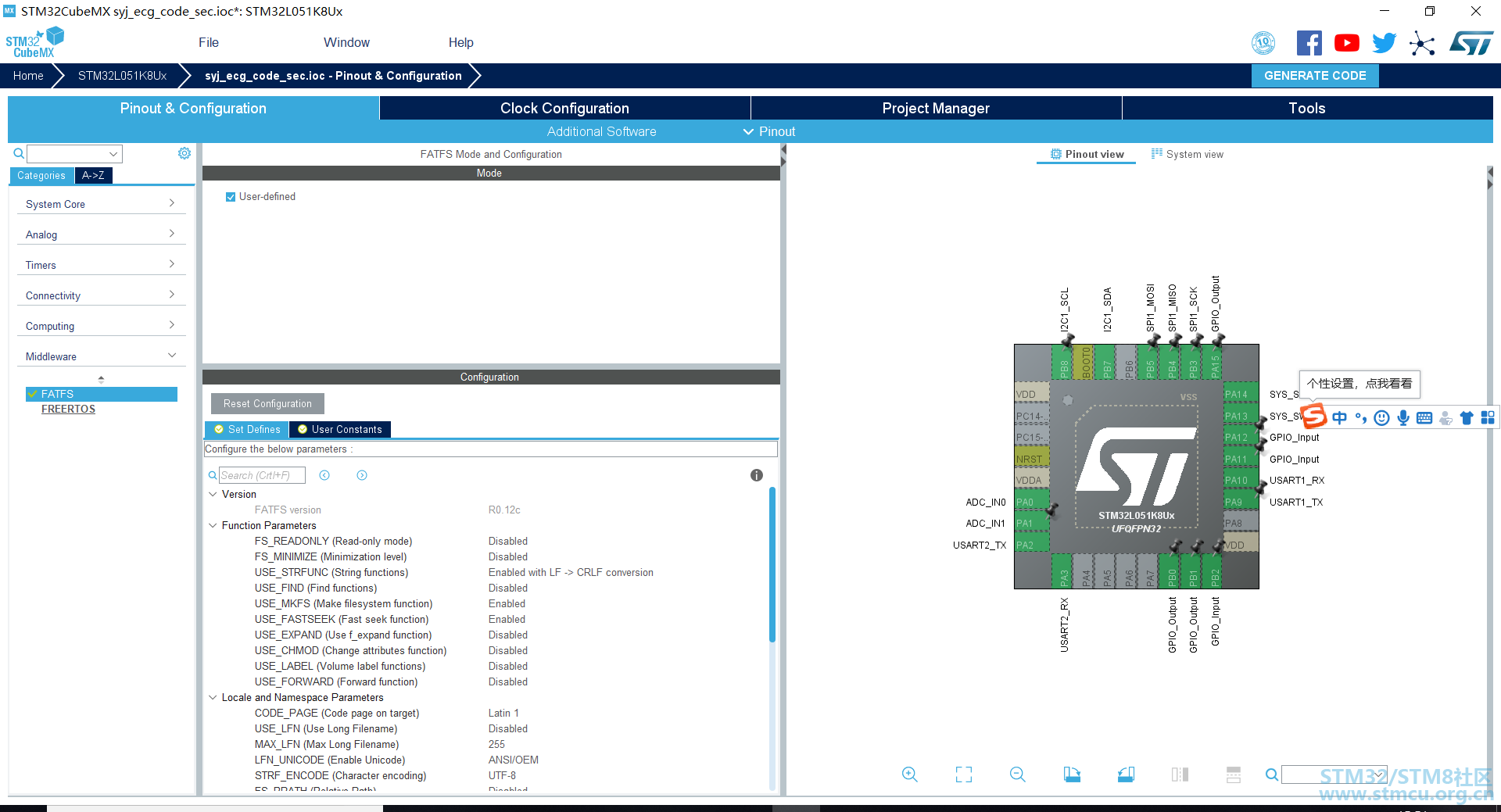1501x812 pixels.
Task: Switch to Clock Configuration tab
Action: (564, 108)
